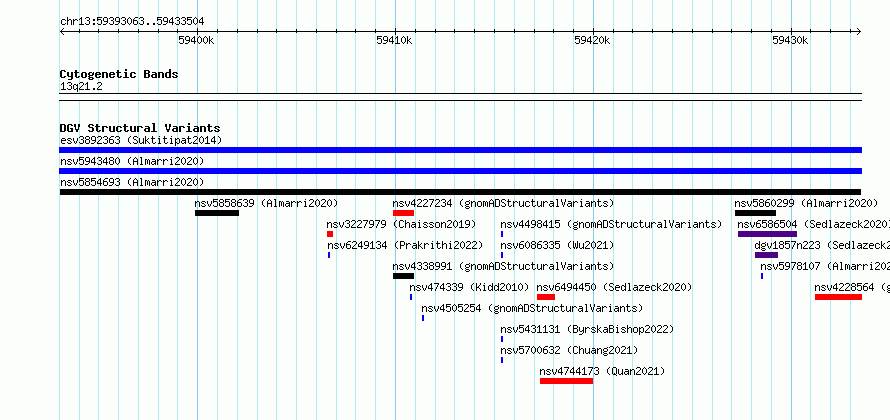Click the esv3892363 (Suktitipat2014) variant label
This screenshot has width=890, height=420.
tap(141, 140)
